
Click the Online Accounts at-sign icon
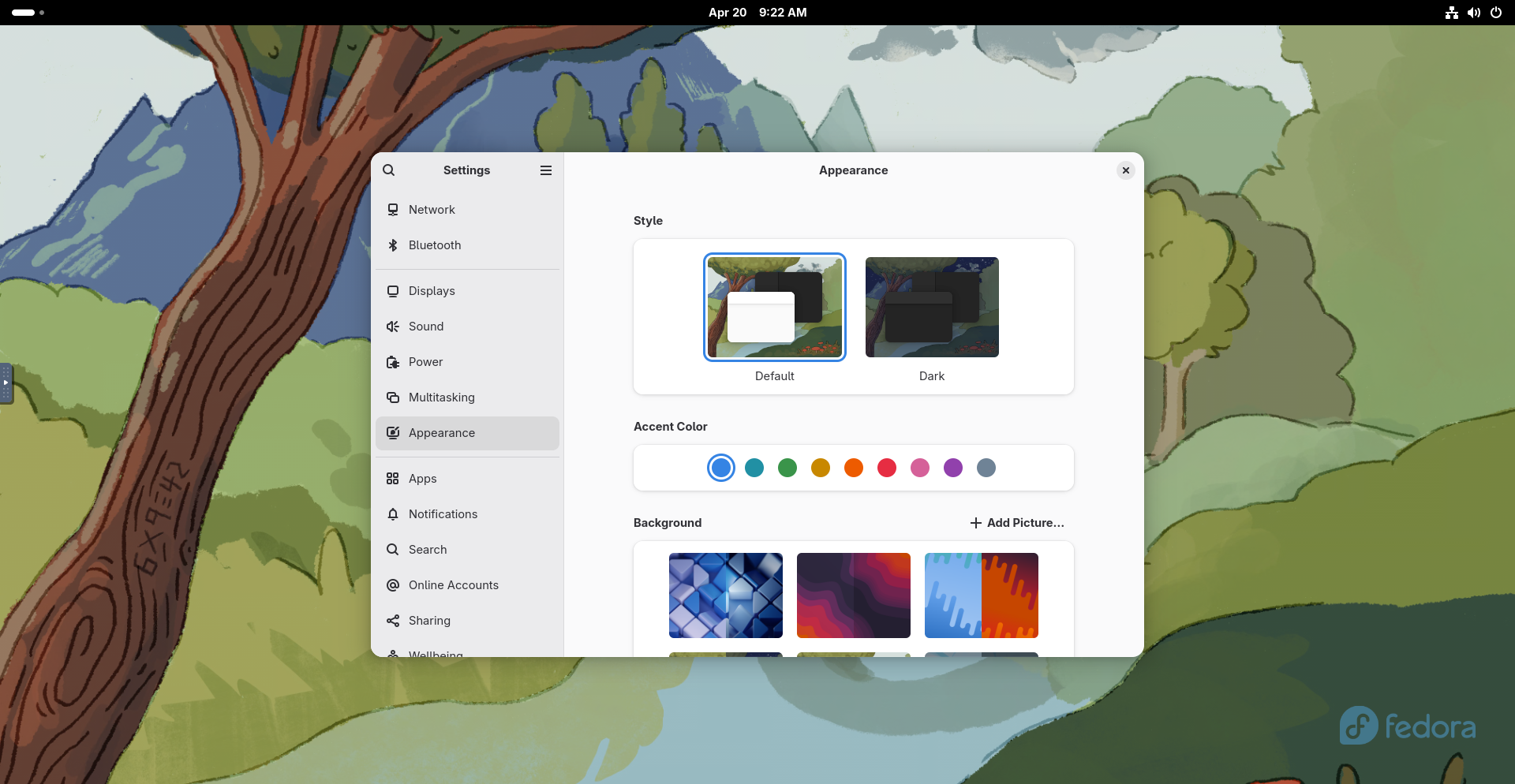[393, 585]
